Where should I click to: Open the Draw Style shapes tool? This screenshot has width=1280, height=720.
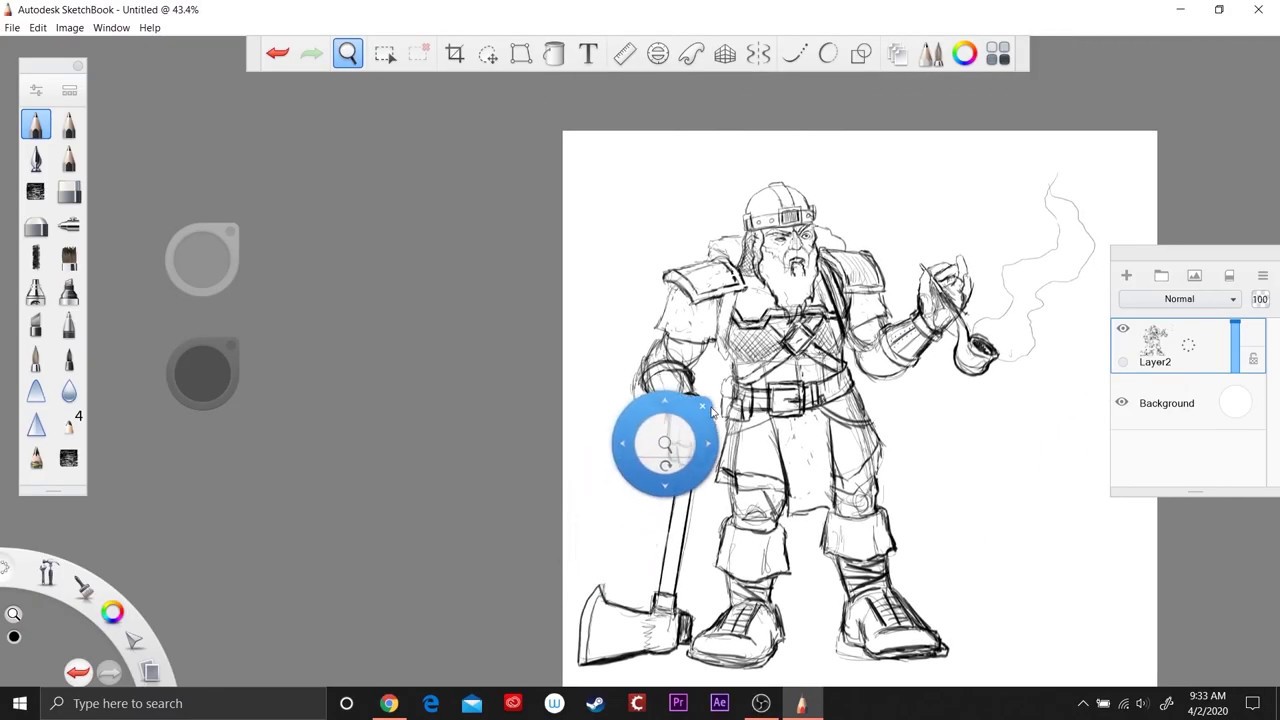coord(861,54)
